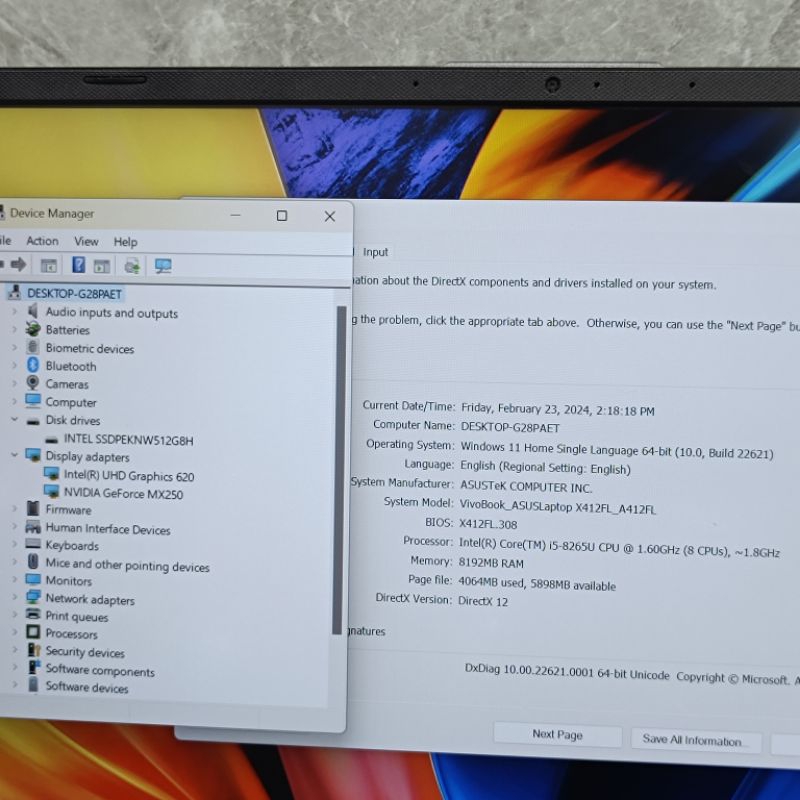Click the VivoBook_ASUSLaptop X412FL_A412FL model value

click(558, 507)
